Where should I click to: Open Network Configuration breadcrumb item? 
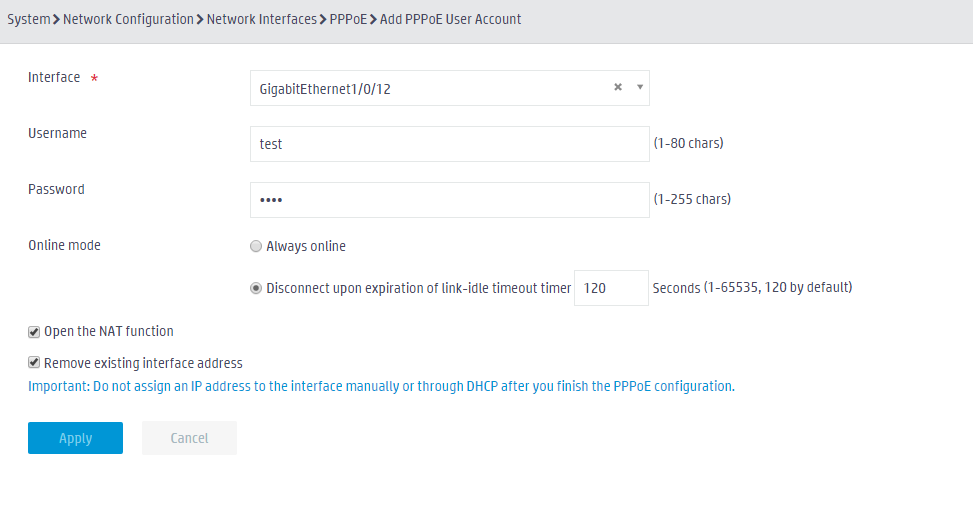(128, 19)
